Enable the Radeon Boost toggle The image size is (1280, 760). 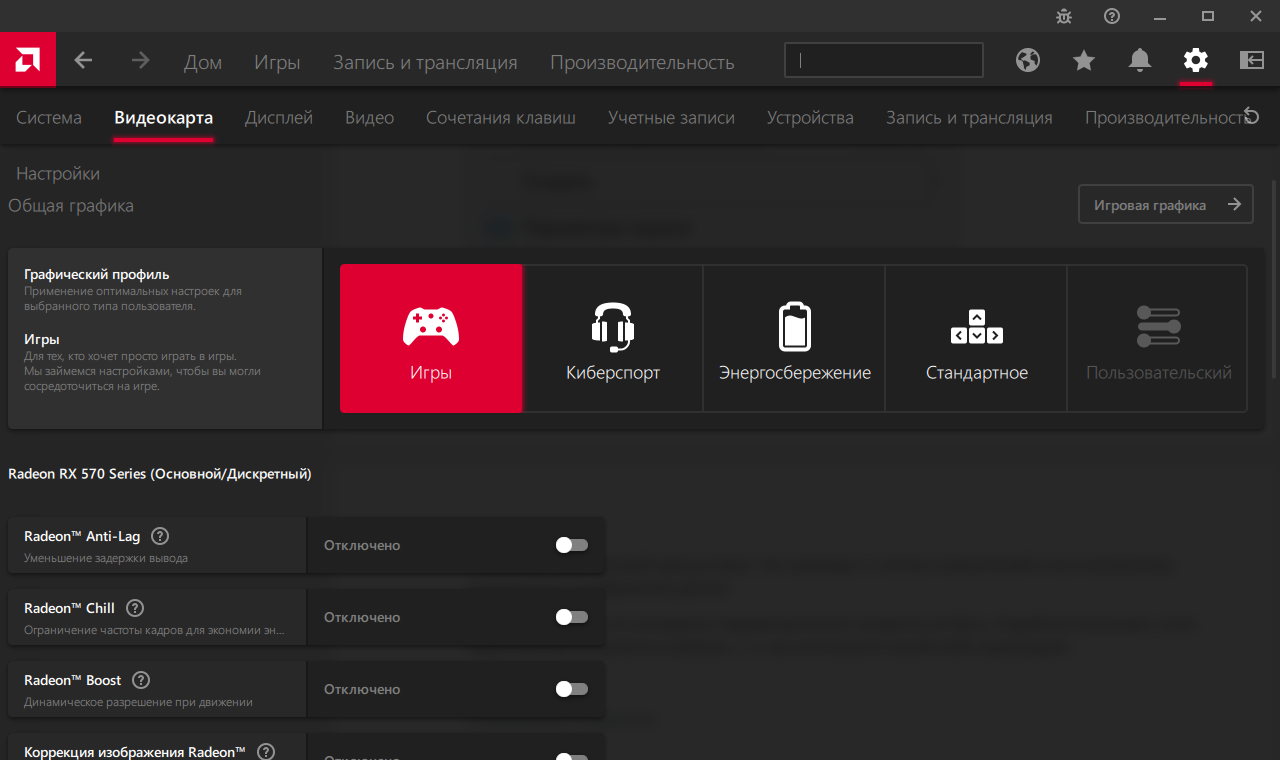pos(571,689)
